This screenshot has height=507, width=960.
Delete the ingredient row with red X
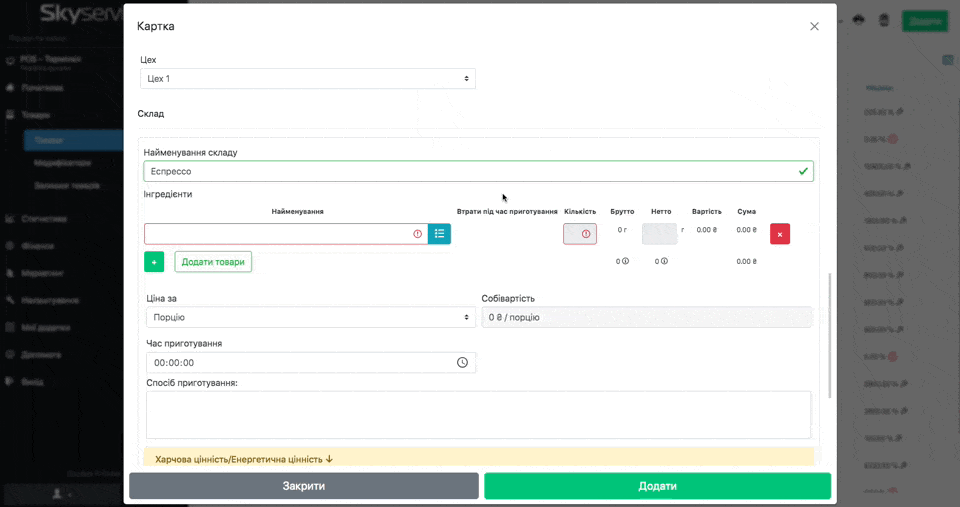pos(779,234)
